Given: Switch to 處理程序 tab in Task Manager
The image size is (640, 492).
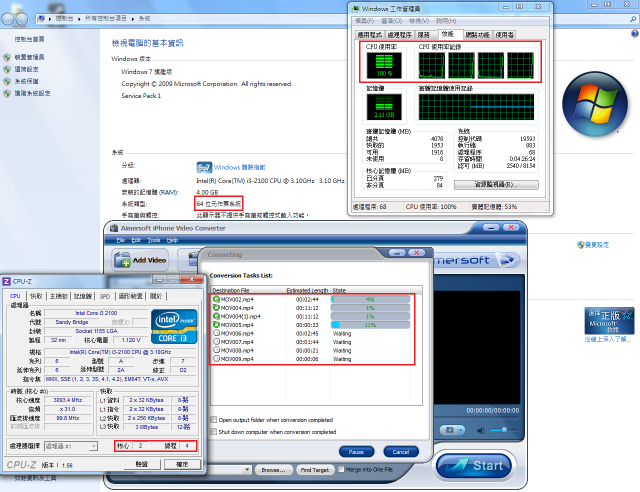Looking at the screenshot, I should [x=400, y=35].
